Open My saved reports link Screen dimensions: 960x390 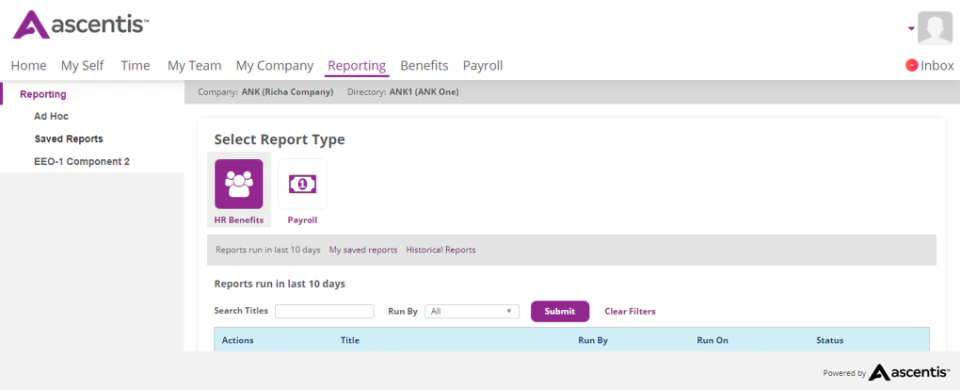click(x=363, y=250)
